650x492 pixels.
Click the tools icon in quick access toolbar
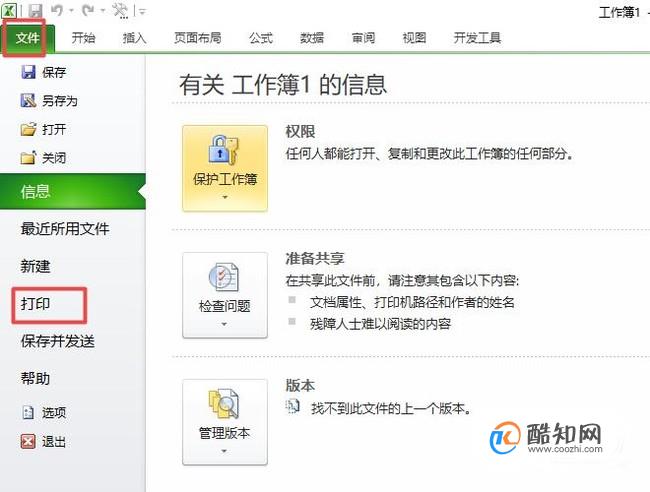click(x=121, y=10)
